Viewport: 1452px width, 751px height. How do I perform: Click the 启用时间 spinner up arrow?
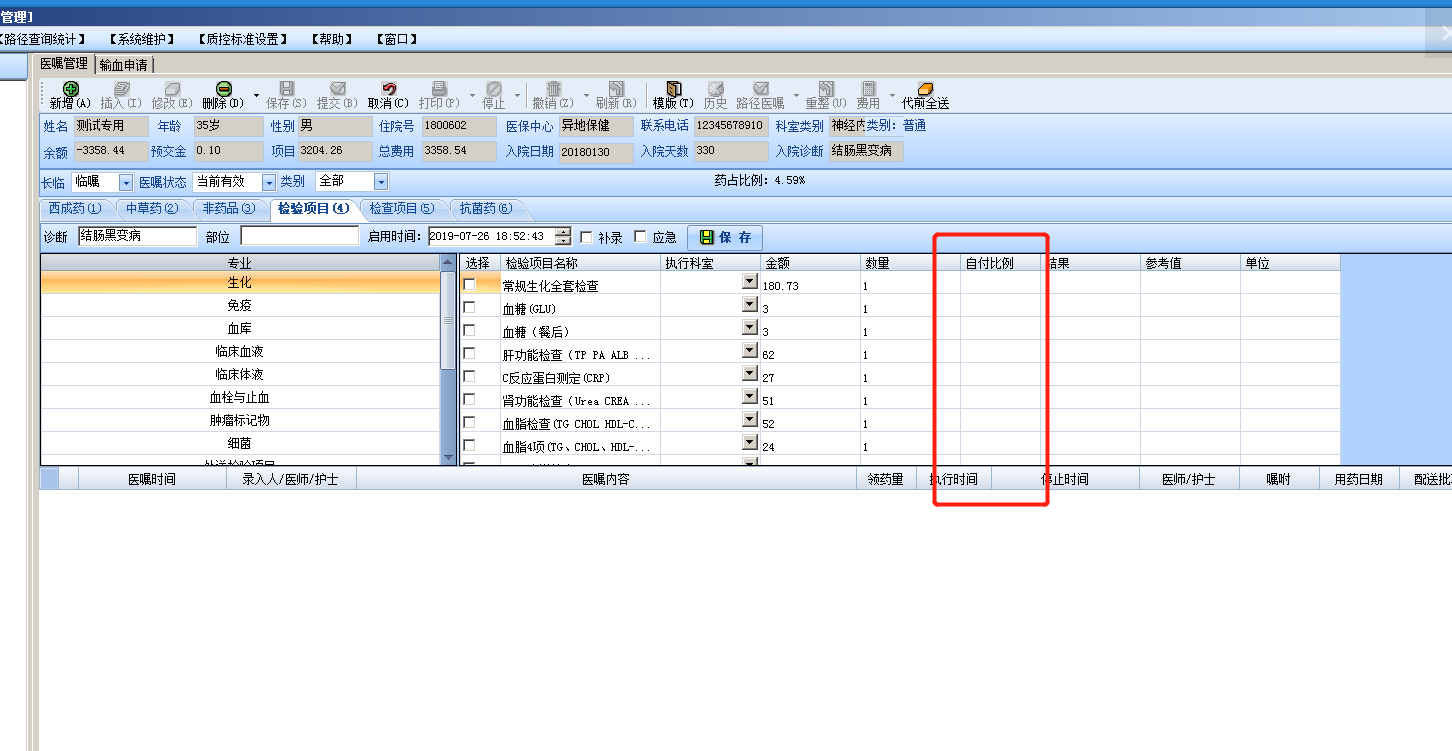[564, 232]
